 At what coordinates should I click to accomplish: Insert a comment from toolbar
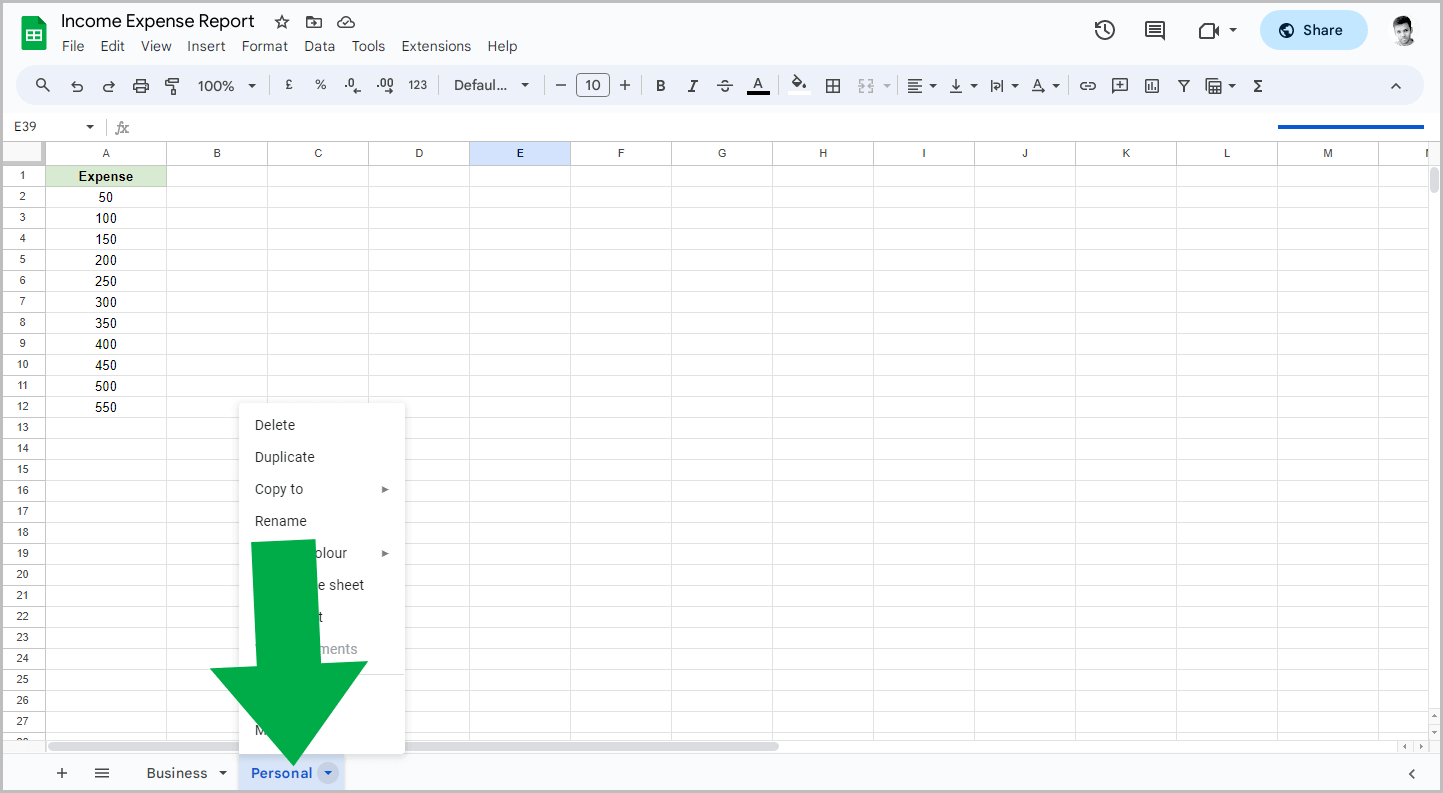[x=1120, y=86]
